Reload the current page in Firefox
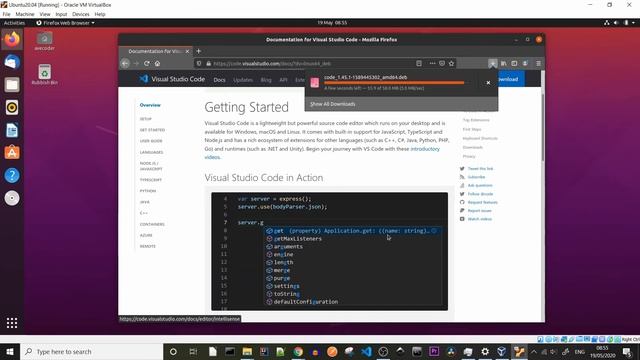 [x=147, y=63]
